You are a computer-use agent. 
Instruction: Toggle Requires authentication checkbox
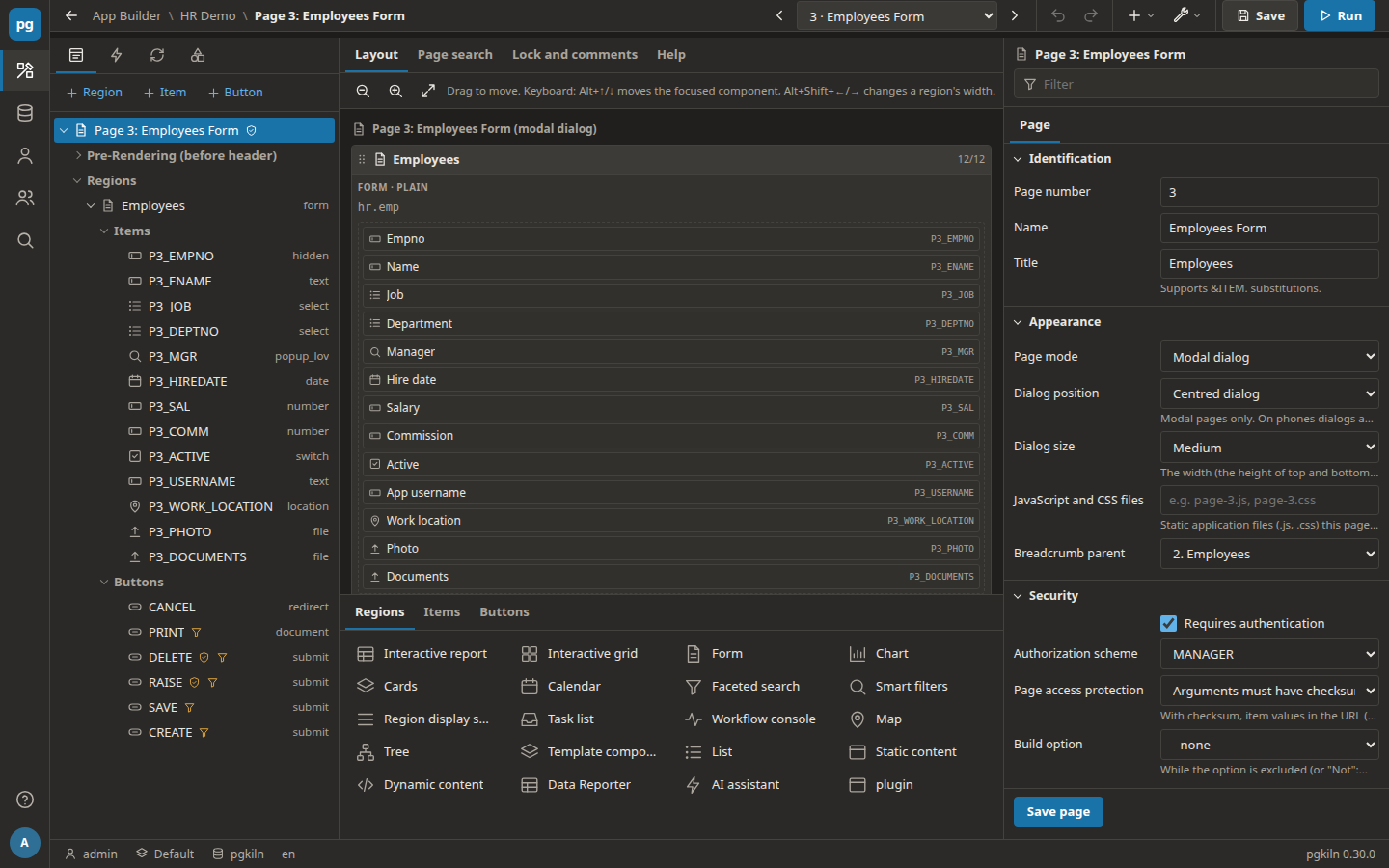[1168, 624]
